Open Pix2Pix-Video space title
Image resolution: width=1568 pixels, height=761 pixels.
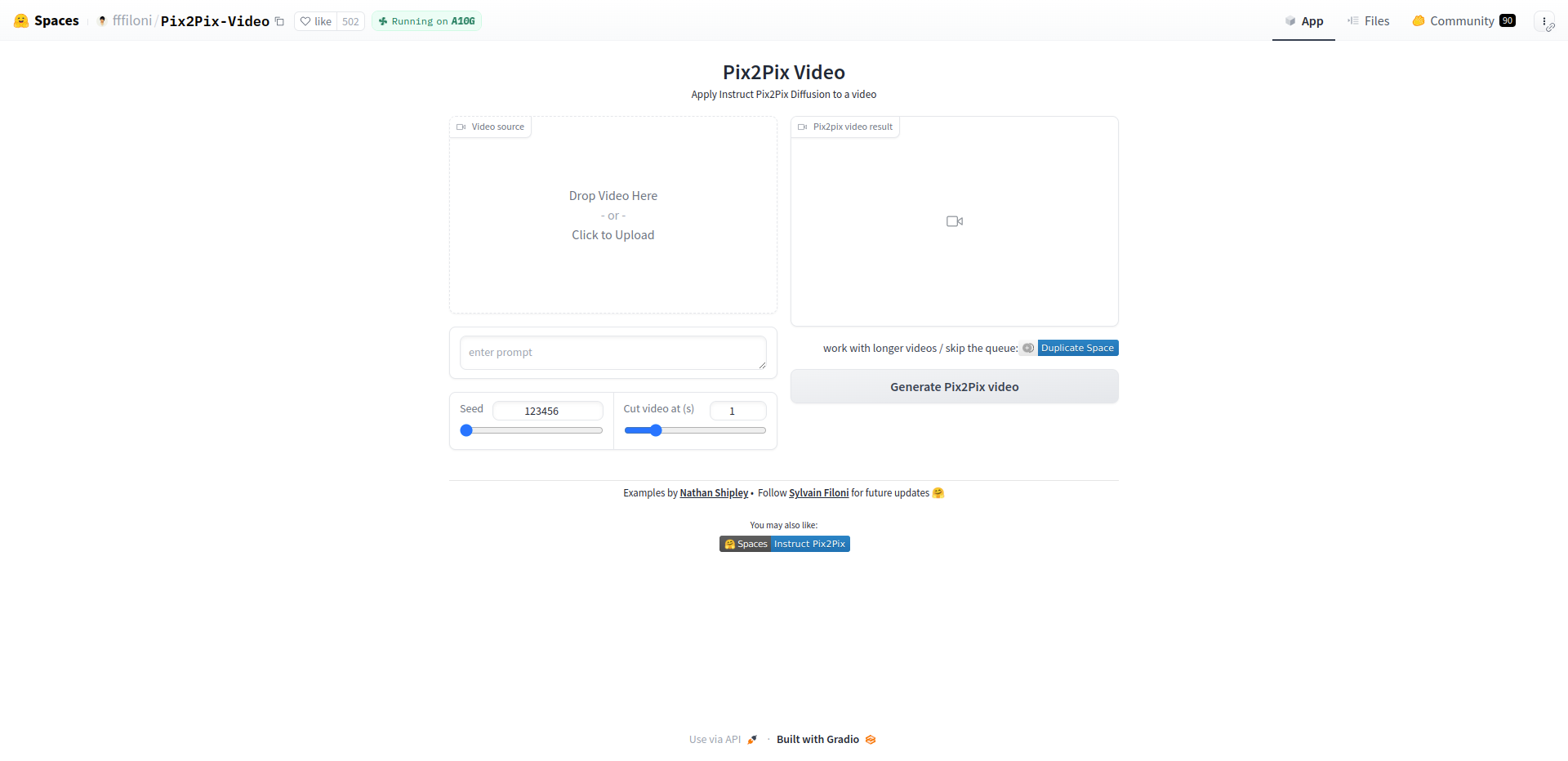[x=215, y=20]
